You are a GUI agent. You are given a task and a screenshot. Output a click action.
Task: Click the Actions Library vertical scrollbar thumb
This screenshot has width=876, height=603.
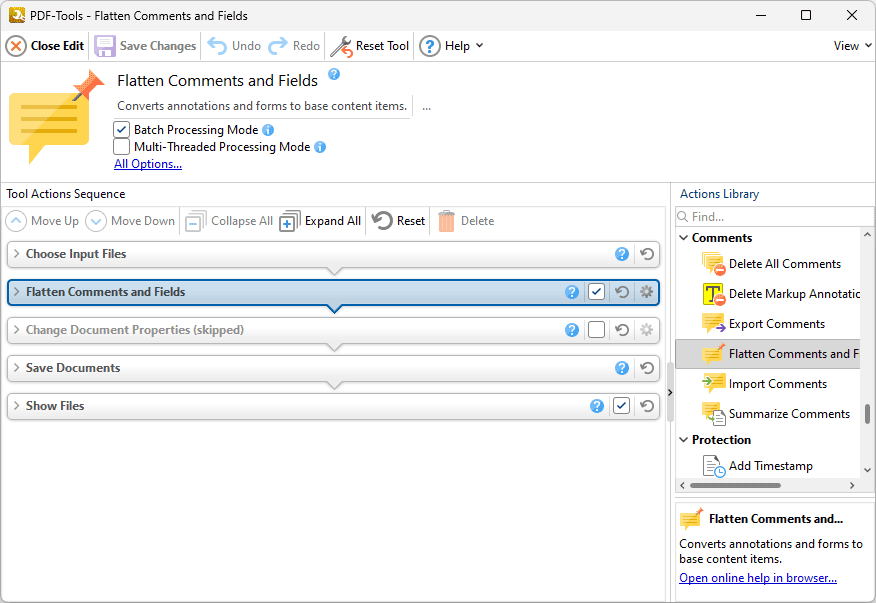[x=867, y=414]
